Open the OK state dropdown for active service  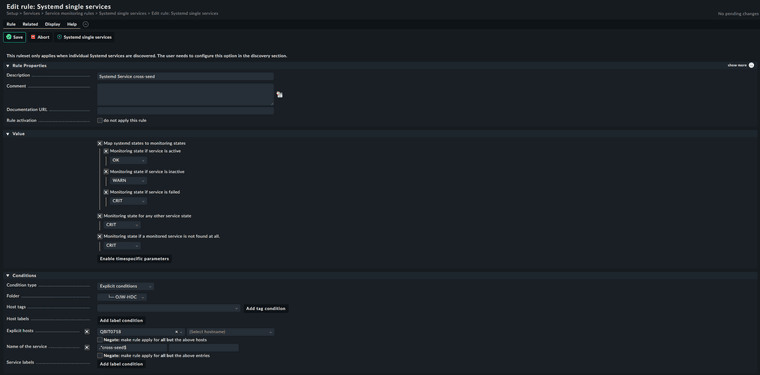point(128,160)
